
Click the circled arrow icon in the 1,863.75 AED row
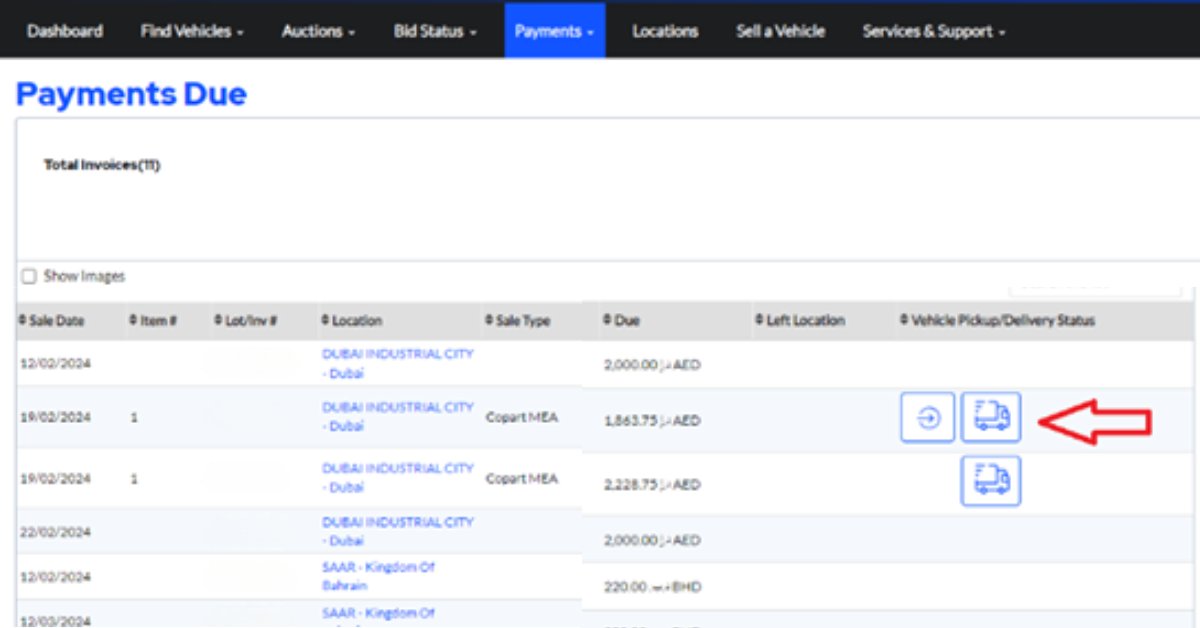pos(928,418)
